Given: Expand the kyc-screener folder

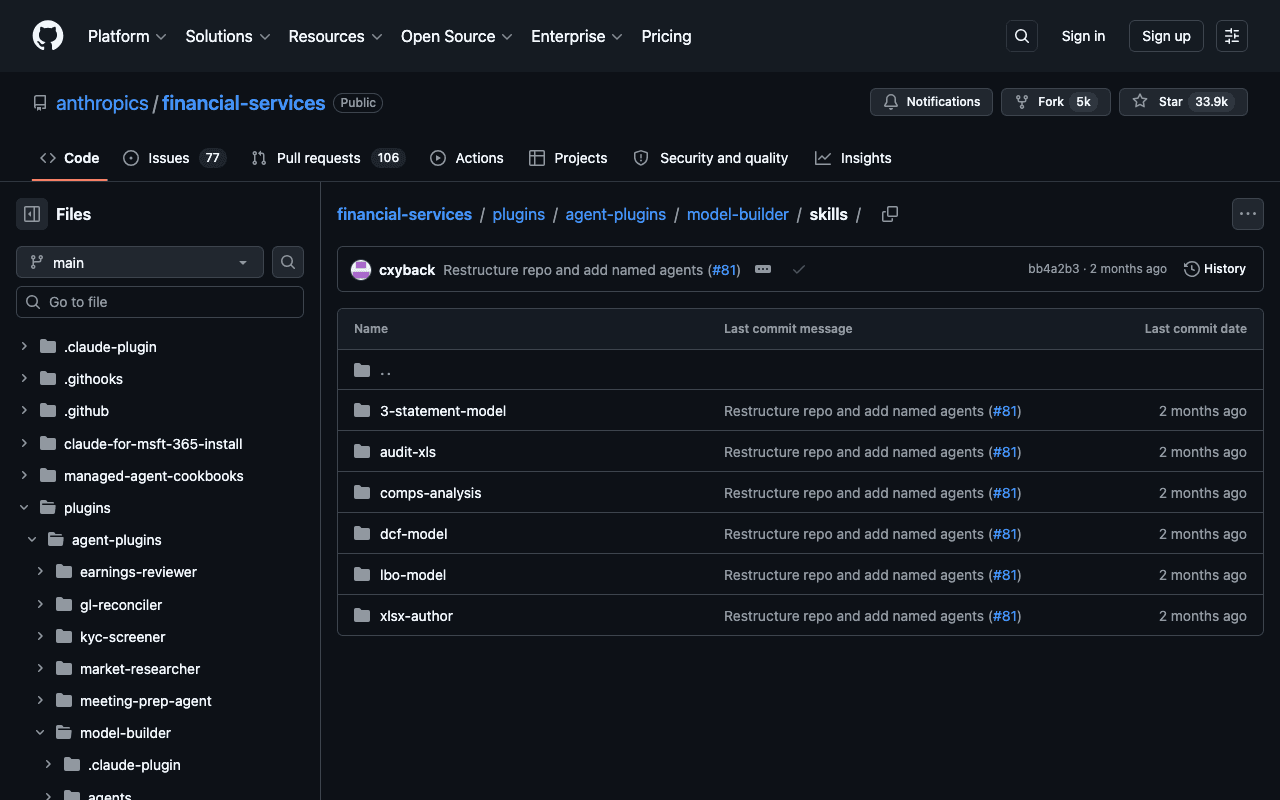Looking at the screenshot, I should pos(40,637).
